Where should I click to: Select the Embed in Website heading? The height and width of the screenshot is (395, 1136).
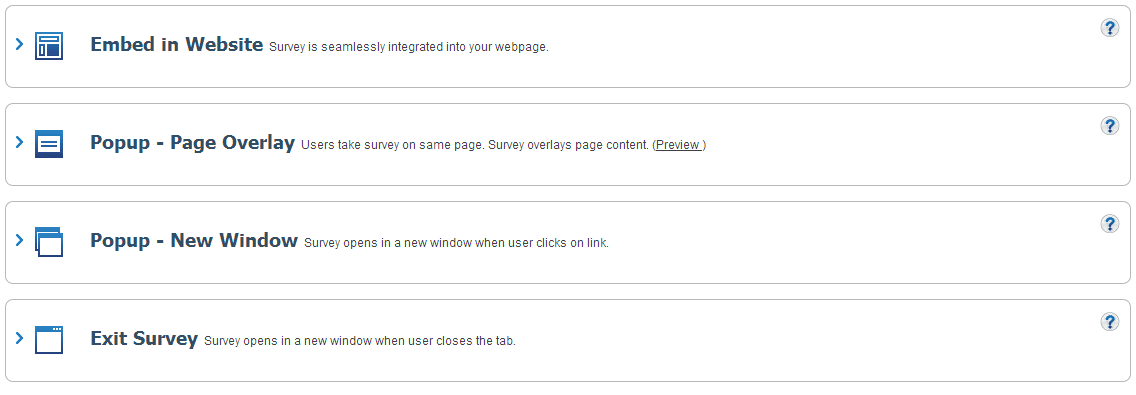pyautogui.click(x=176, y=45)
